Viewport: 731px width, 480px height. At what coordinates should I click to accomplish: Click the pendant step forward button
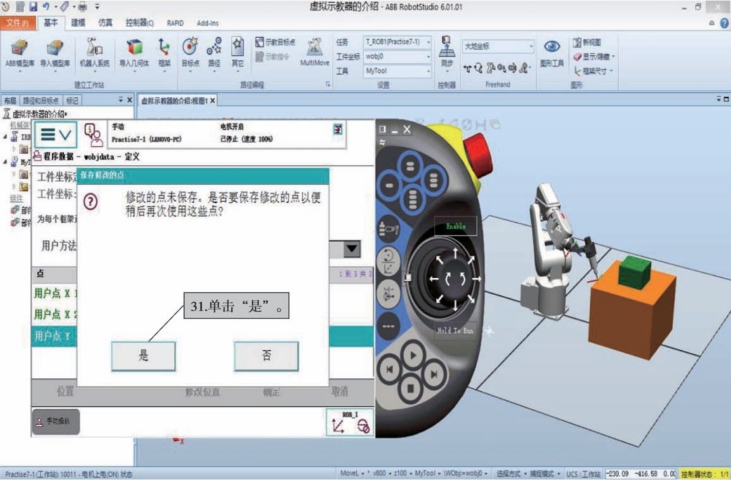coord(433,373)
